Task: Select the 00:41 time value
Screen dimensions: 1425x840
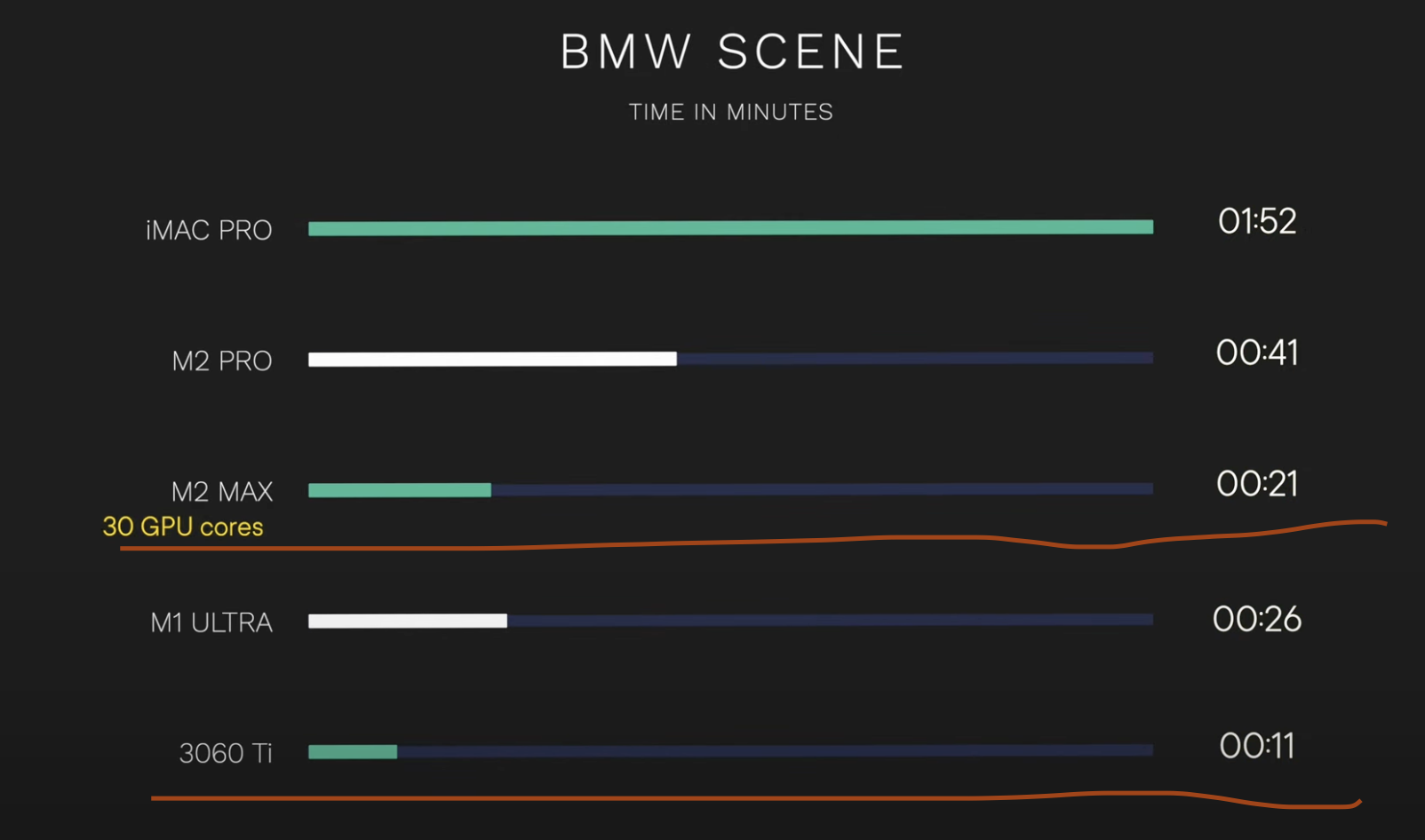Action: (1257, 353)
